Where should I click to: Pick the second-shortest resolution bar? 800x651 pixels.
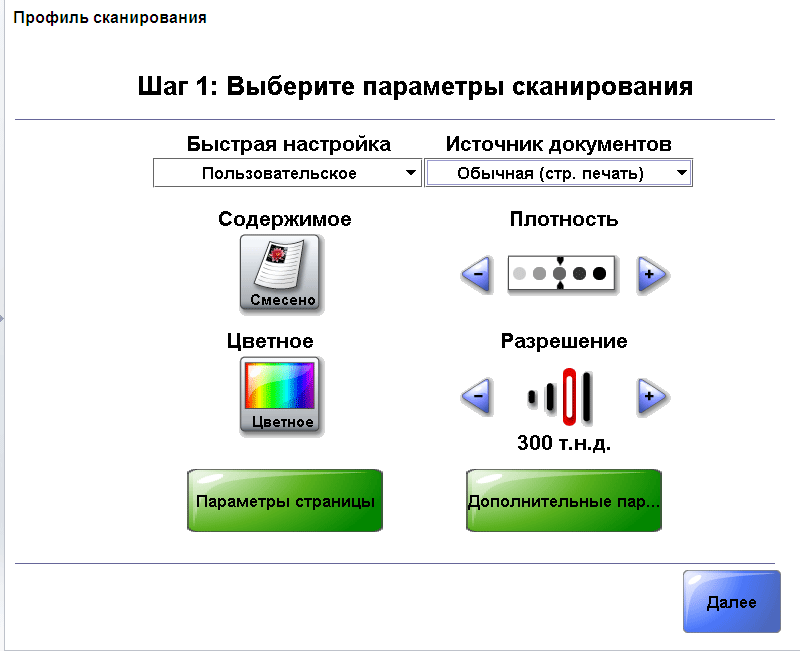click(x=549, y=398)
